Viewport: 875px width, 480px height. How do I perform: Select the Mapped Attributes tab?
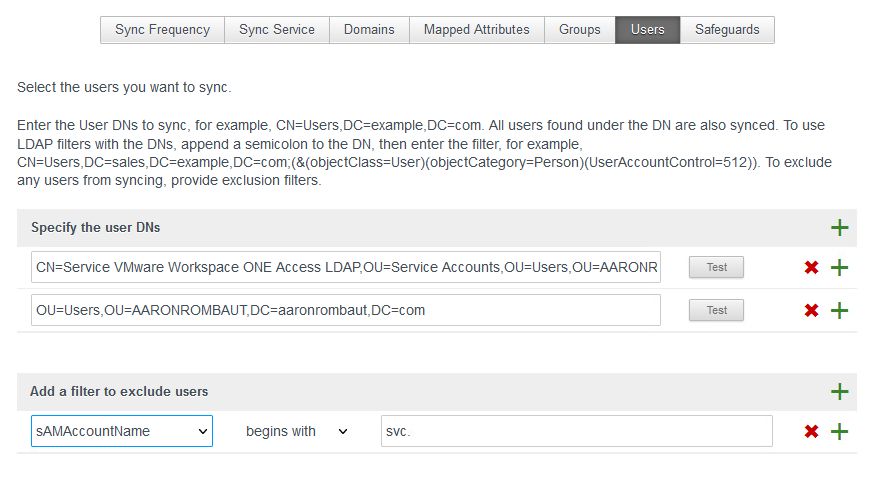(x=476, y=30)
